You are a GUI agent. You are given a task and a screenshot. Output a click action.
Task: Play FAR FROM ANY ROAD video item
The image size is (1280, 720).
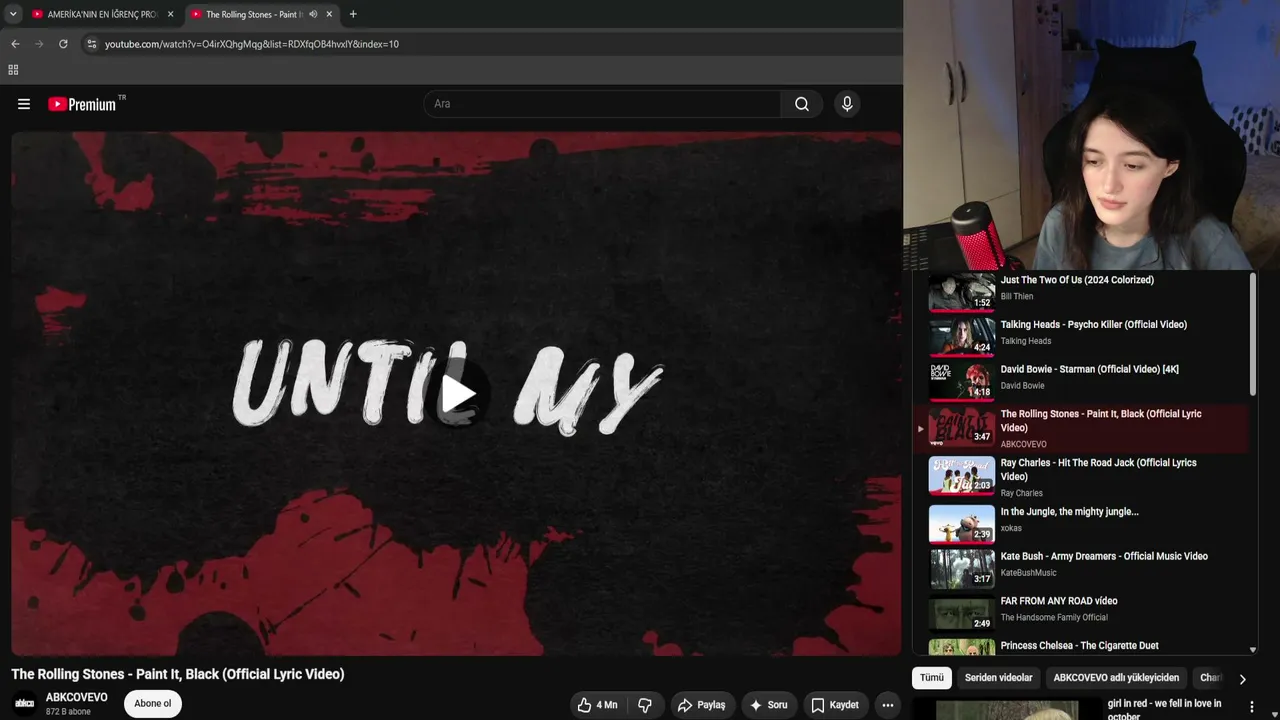[1080, 613]
